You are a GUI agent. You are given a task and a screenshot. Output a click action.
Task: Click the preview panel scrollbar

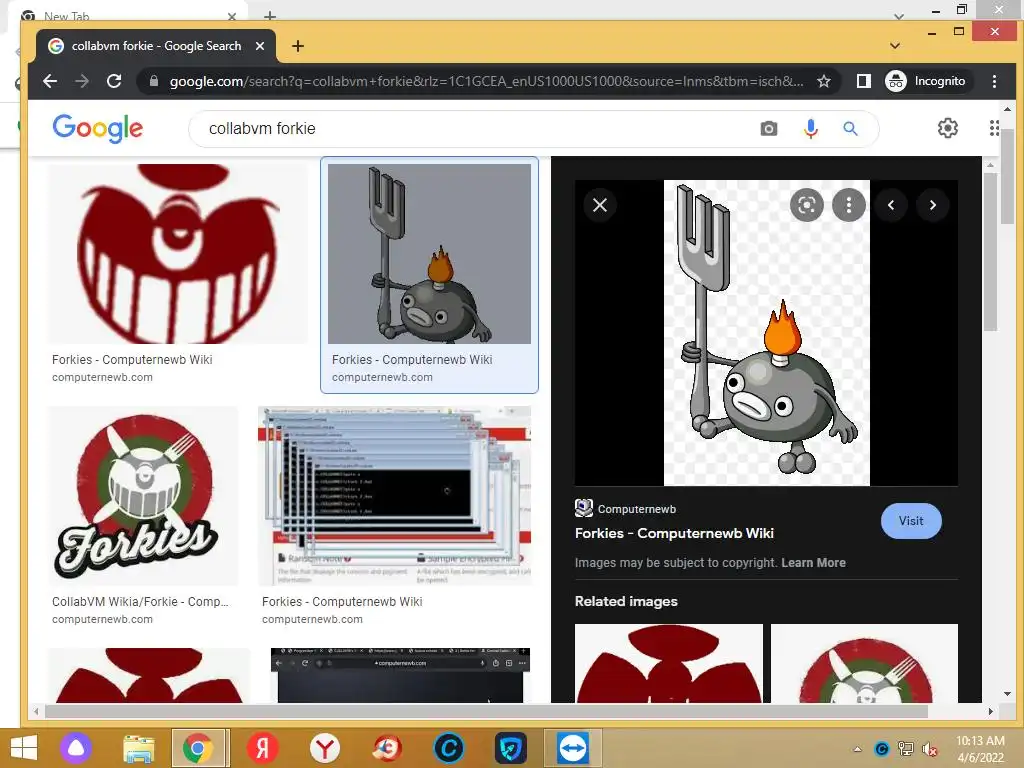(990, 252)
